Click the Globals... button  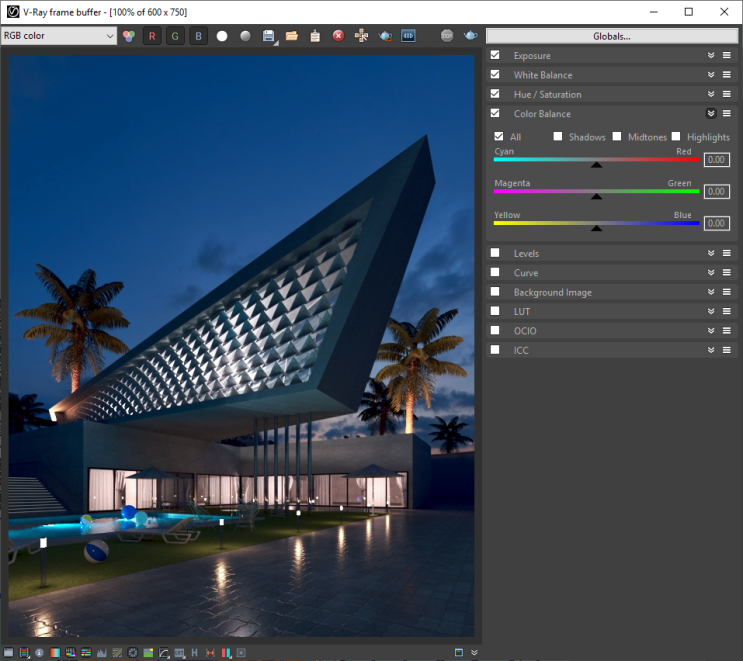point(612,36)
